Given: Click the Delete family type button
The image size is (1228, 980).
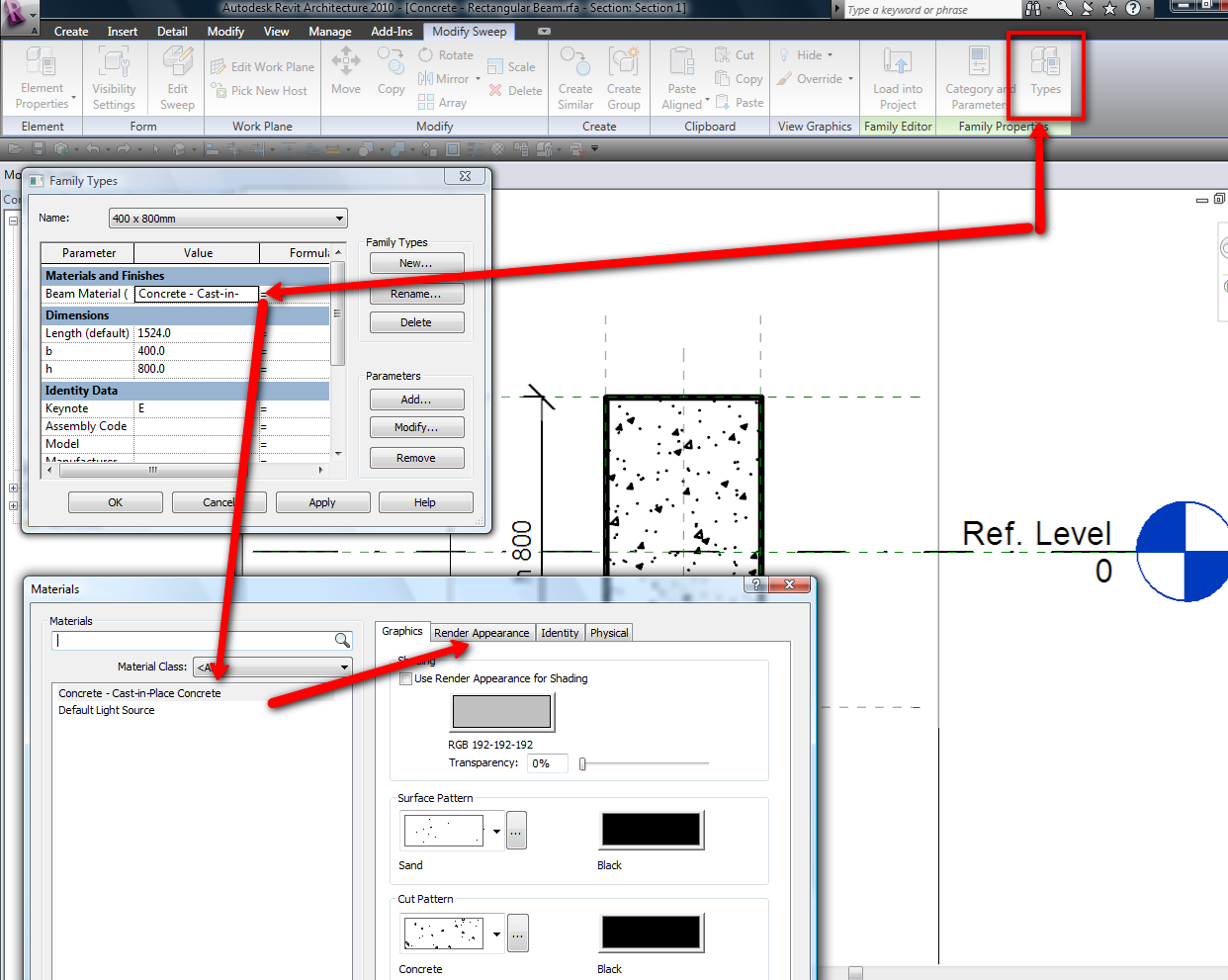Looking at the screenshot, I should (416, 322).
